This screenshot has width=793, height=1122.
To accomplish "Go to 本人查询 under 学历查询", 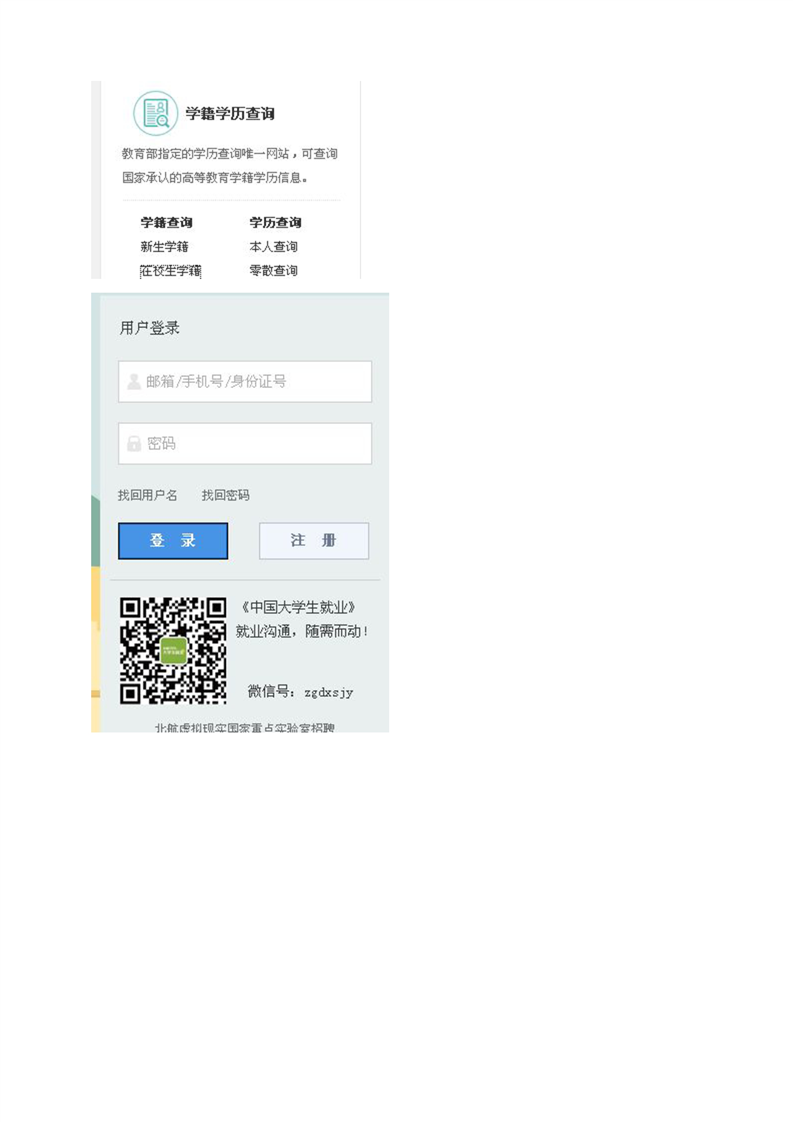I will click(273, 247).
